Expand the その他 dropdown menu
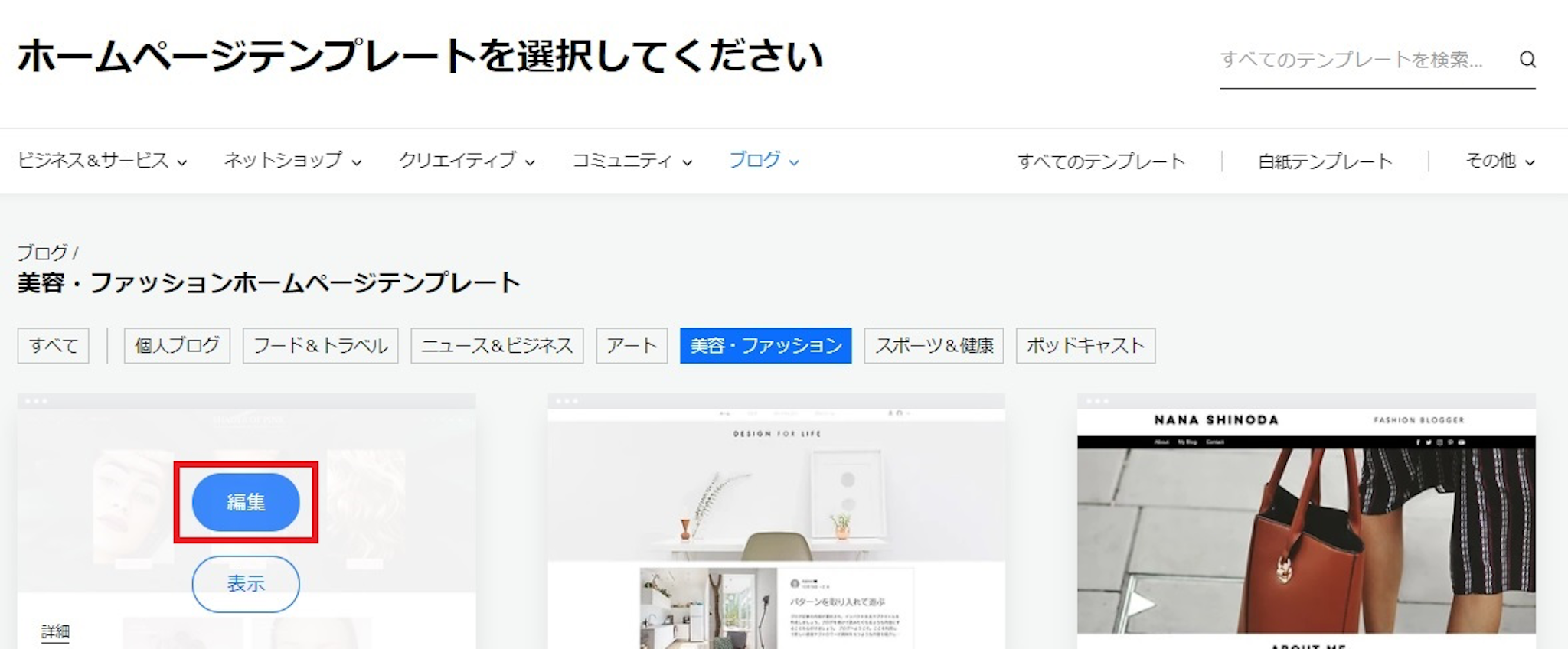1568x649 pixels. pos(1500,161)
